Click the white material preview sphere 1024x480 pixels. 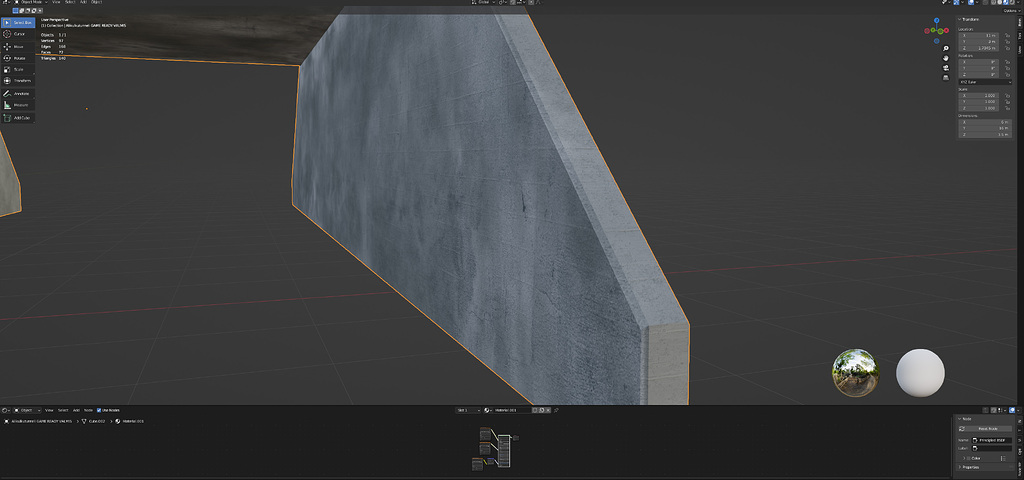coord(920,372)
